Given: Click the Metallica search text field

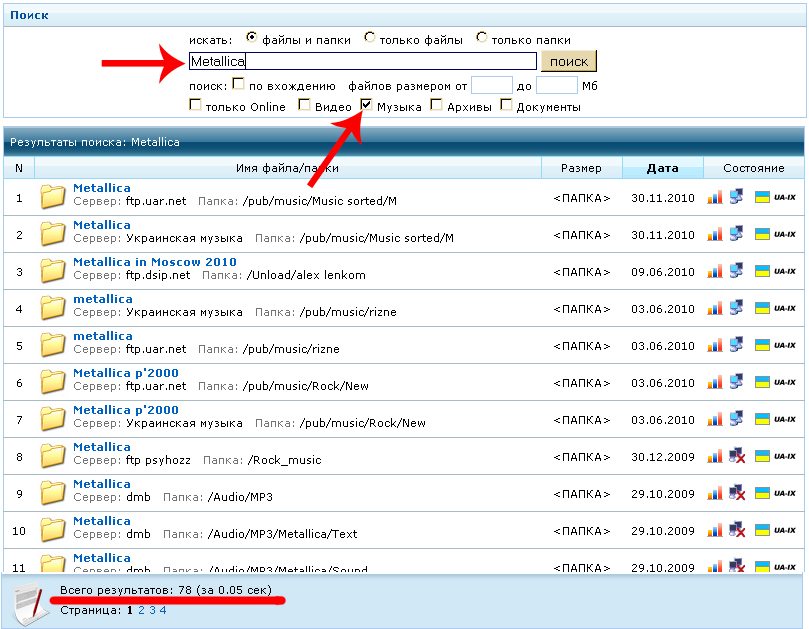Looking at the screenshot, I should (x=363, y=61).
